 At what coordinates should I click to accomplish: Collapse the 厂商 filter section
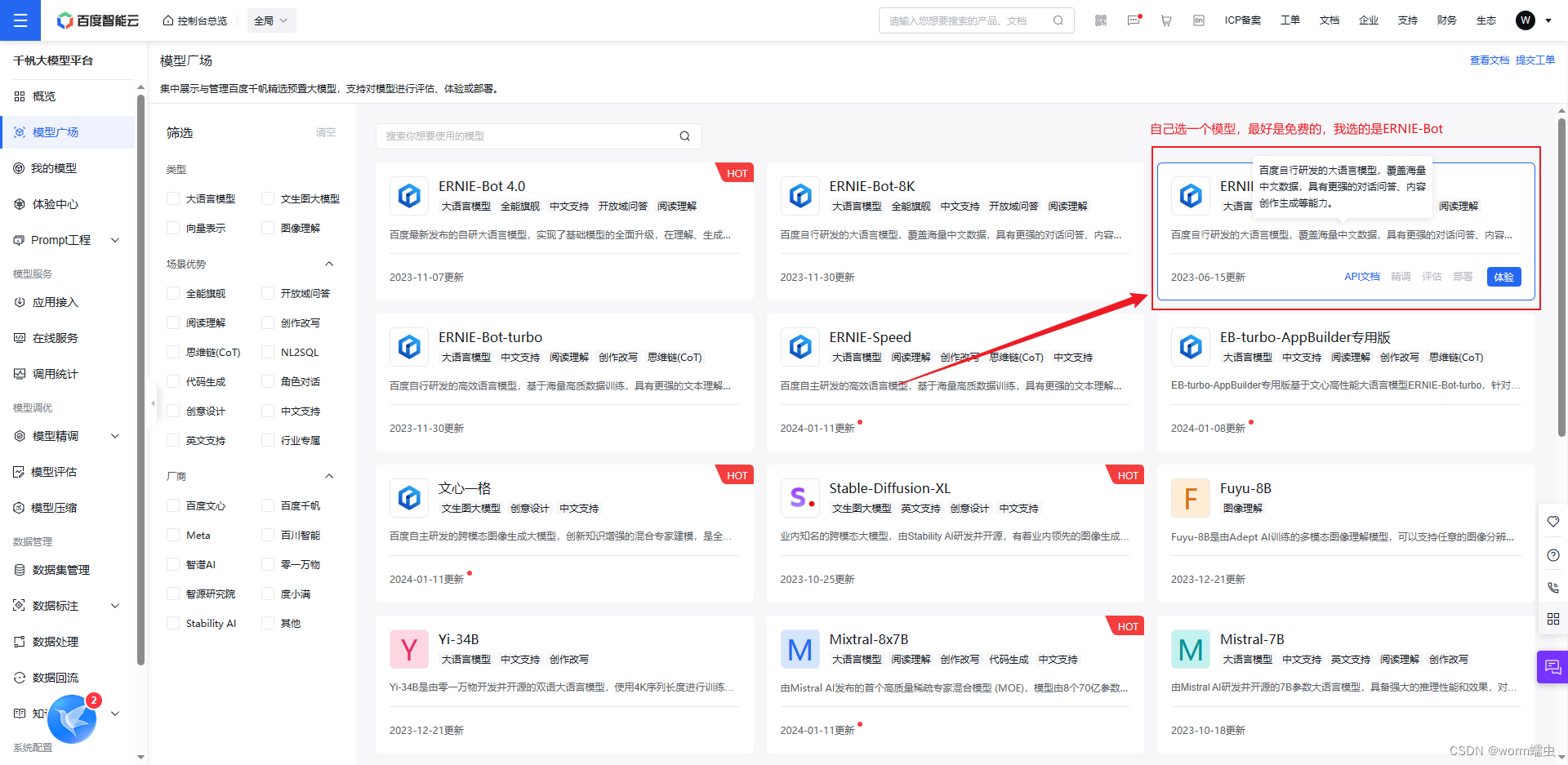click(x=329, y=476)
